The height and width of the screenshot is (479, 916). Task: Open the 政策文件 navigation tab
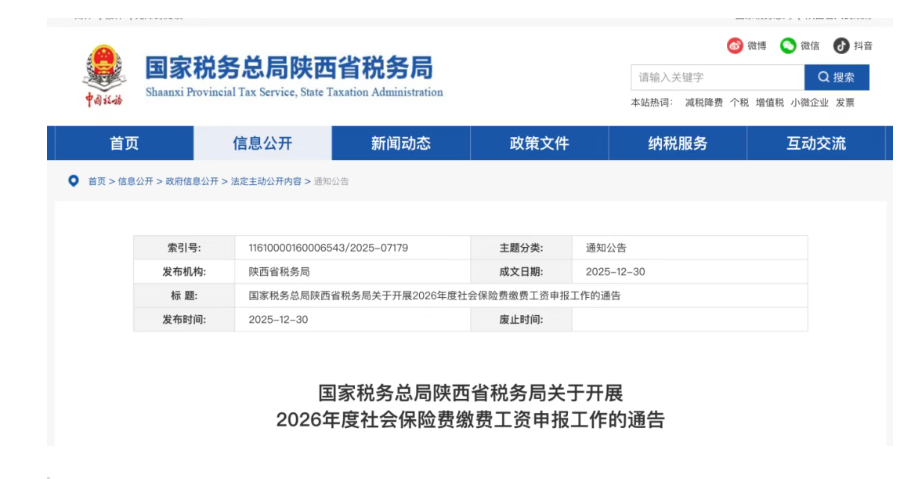click(x=539, y=143)
